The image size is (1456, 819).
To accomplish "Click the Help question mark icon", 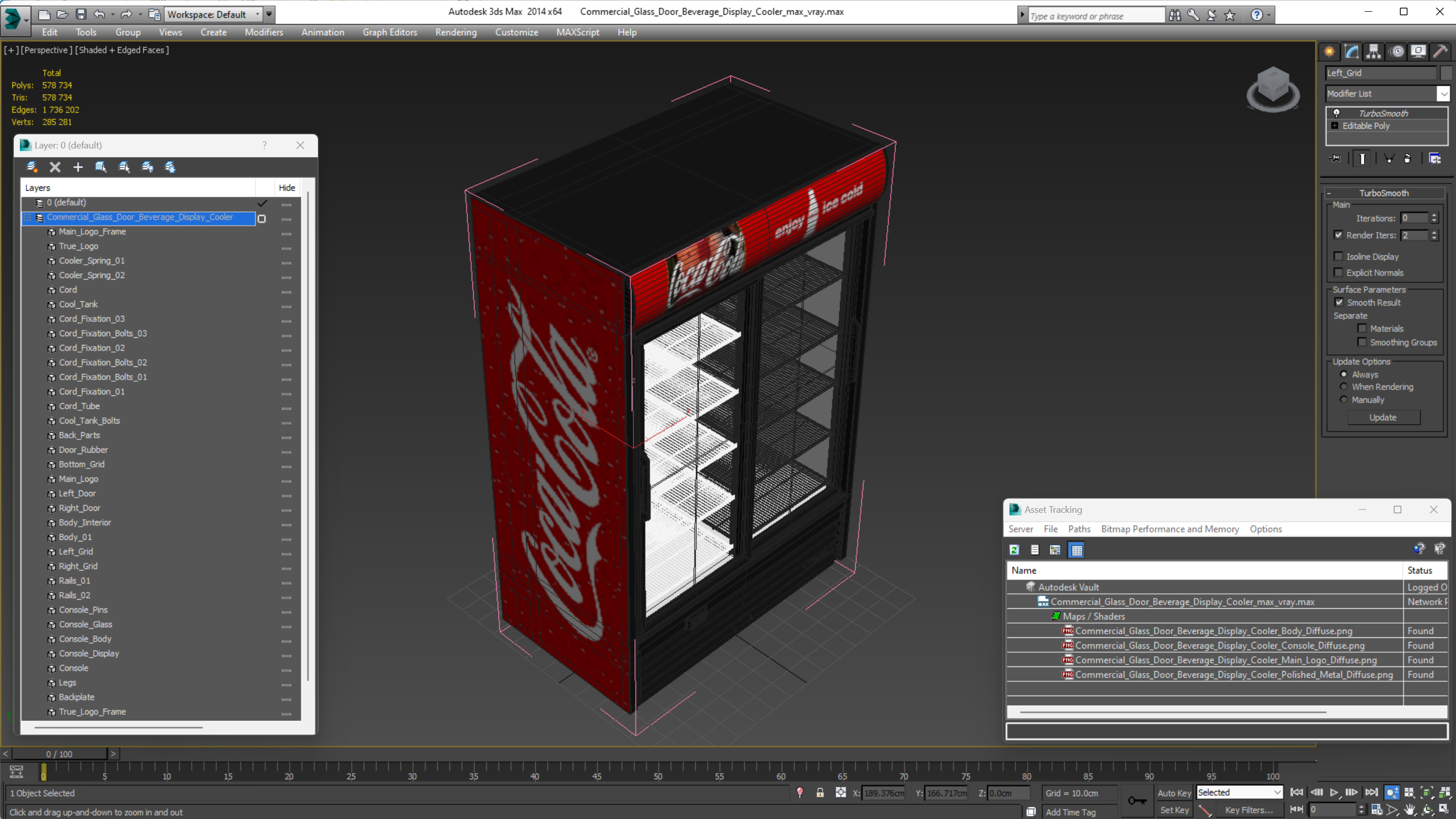I will [x=1256, y=15].
